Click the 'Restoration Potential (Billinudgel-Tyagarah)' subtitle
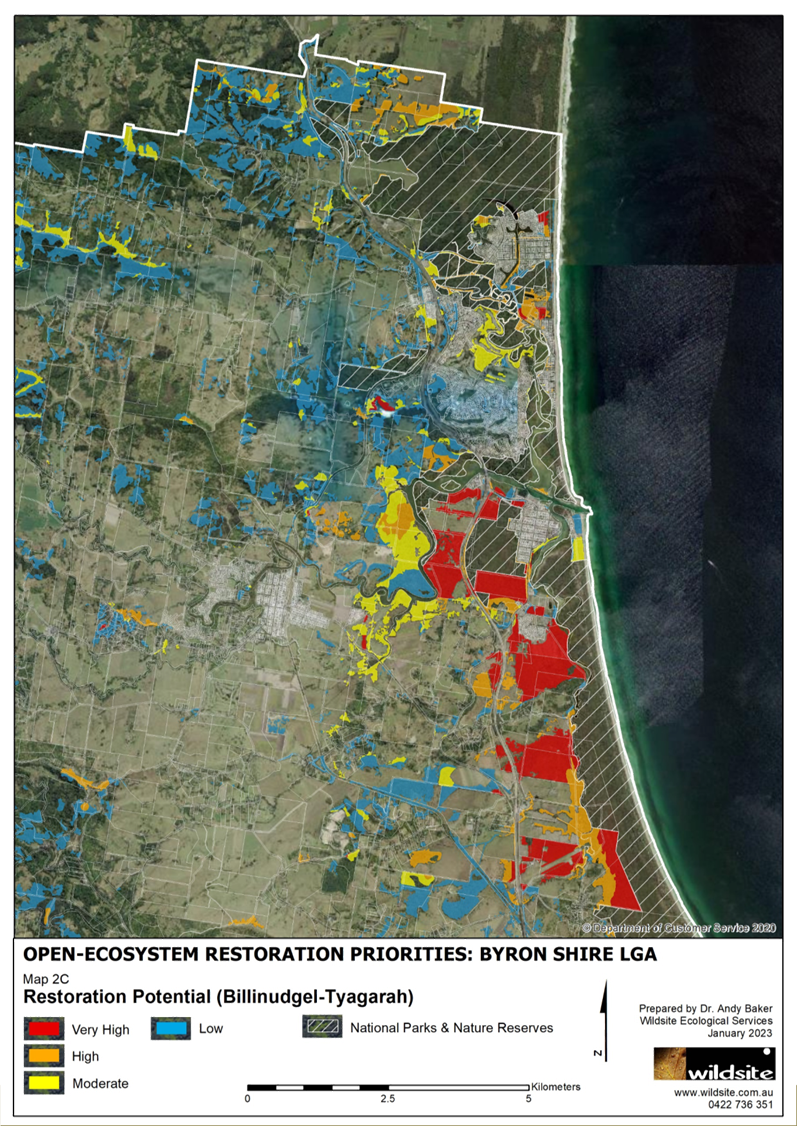The height and width of the screenshot is (1126, 797). point(219,998)
